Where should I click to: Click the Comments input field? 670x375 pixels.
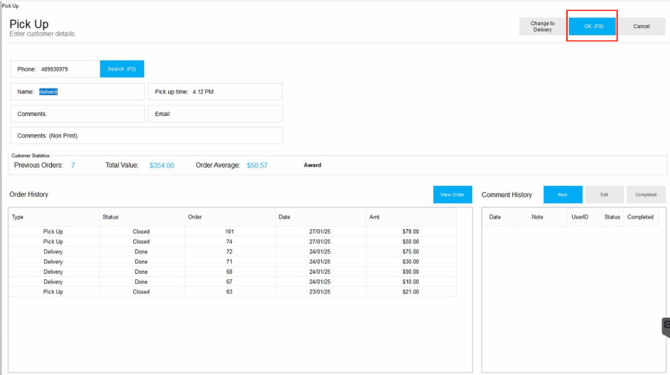click(x=77, y=114)
